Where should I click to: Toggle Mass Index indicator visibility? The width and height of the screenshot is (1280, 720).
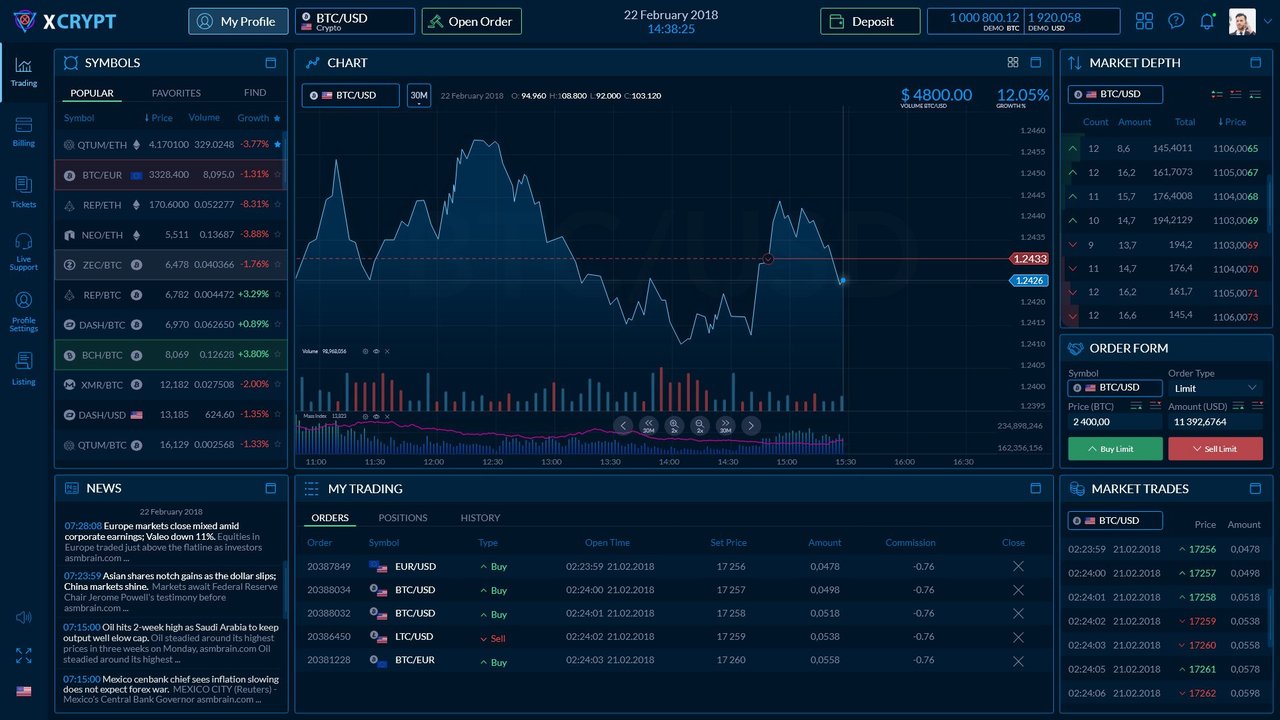point(376,415)
